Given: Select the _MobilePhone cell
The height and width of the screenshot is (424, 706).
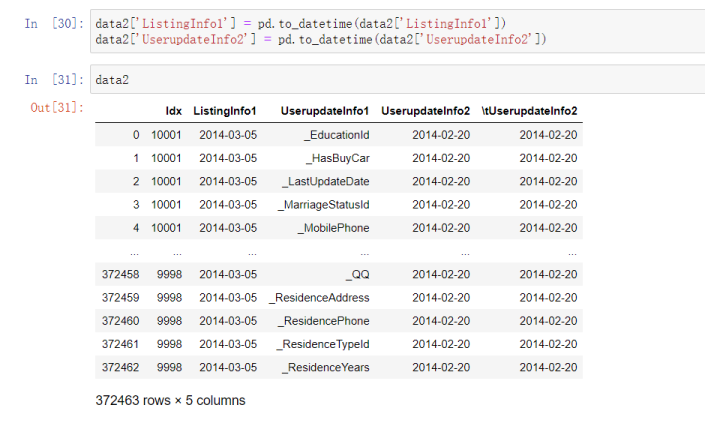Looking at the screenshot, I should click(333, 228).
